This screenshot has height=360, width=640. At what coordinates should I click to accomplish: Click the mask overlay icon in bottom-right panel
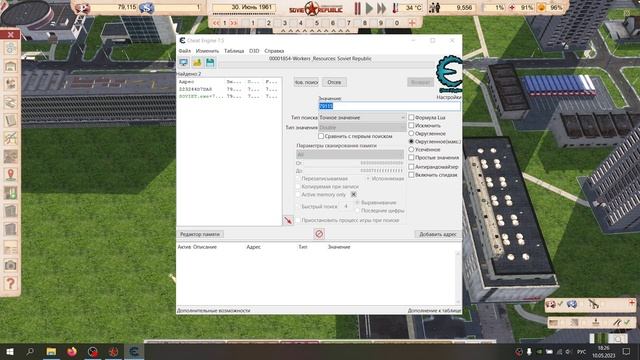click(x=551, y=304)
